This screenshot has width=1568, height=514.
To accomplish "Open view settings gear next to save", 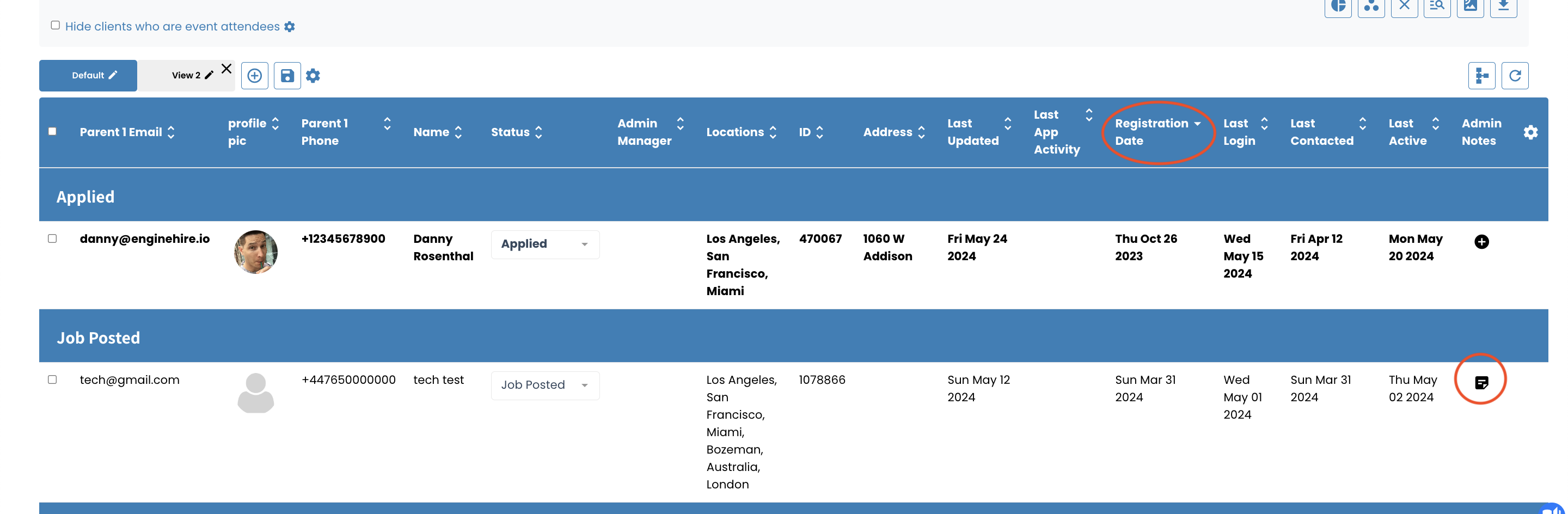I will pyautogui.click(x=313, y=76).
